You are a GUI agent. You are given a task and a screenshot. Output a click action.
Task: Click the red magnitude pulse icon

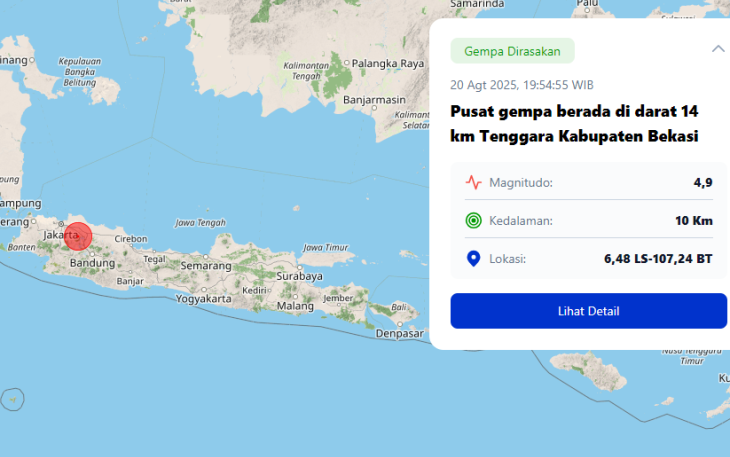tap(473, 182)
